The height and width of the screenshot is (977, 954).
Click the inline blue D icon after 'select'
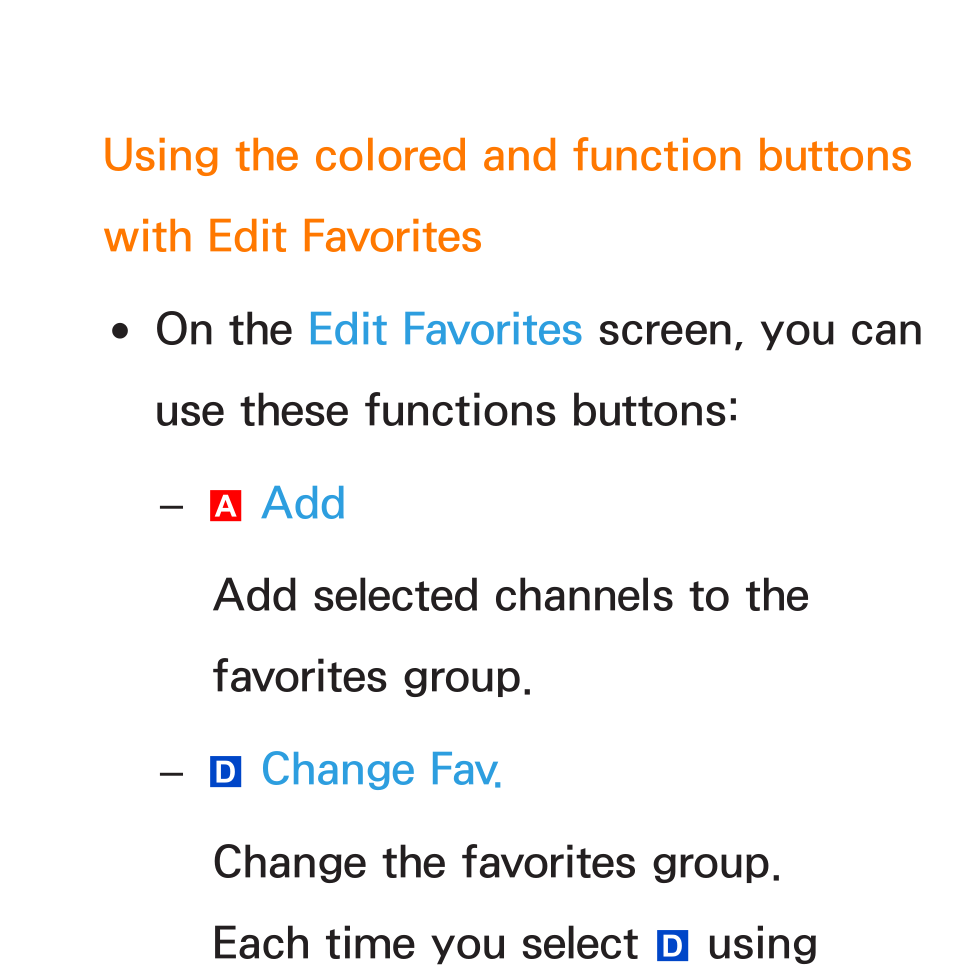672,946
